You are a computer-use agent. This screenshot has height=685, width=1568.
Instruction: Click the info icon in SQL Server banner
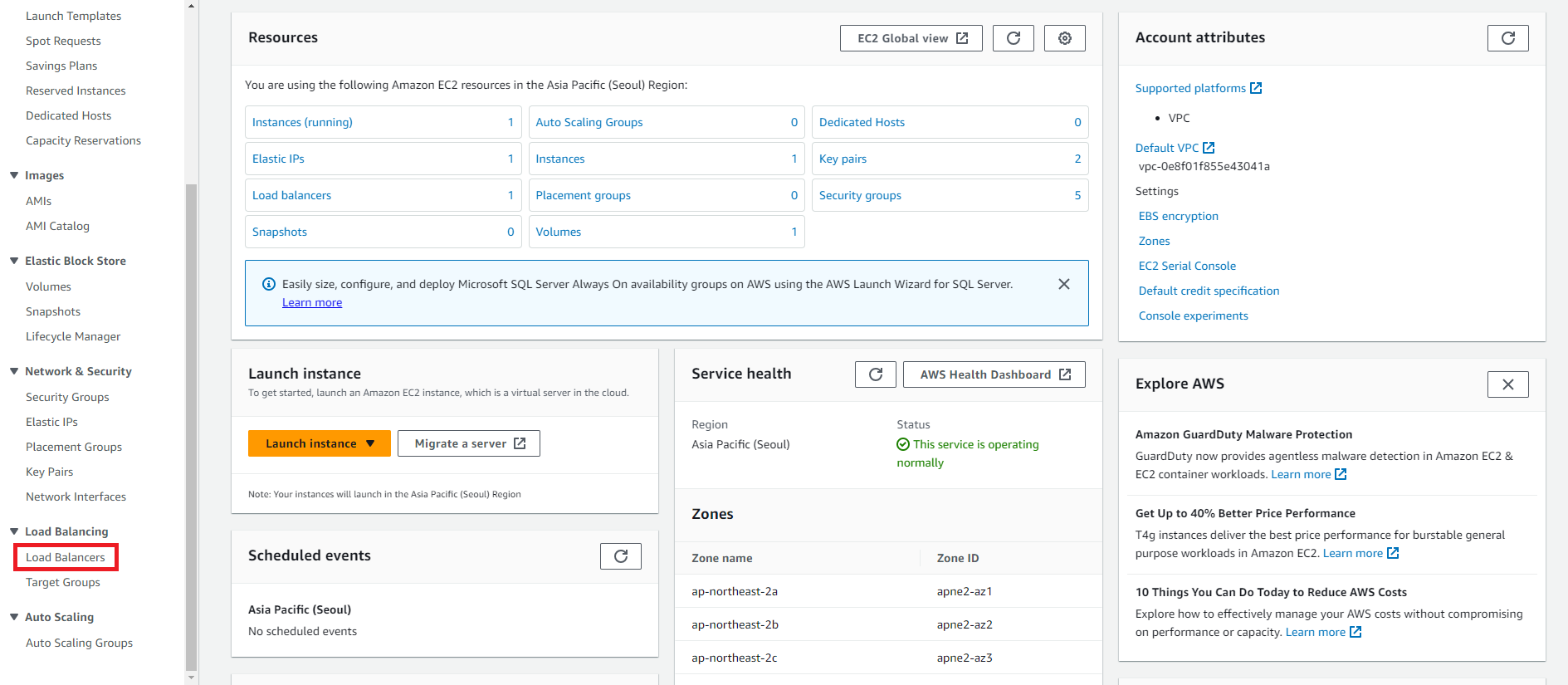pos(269,284)
